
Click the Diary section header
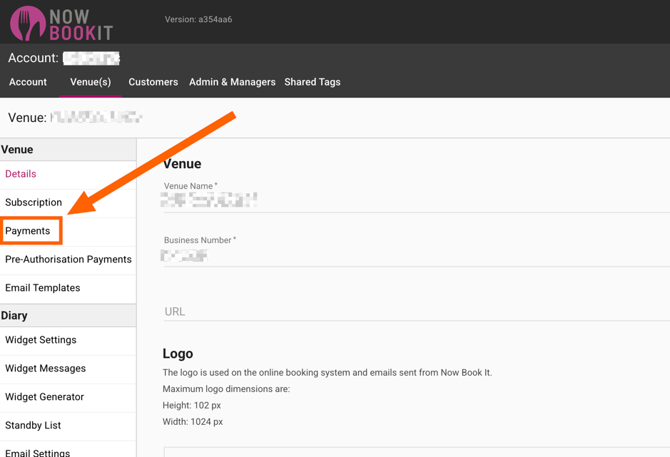15,316
